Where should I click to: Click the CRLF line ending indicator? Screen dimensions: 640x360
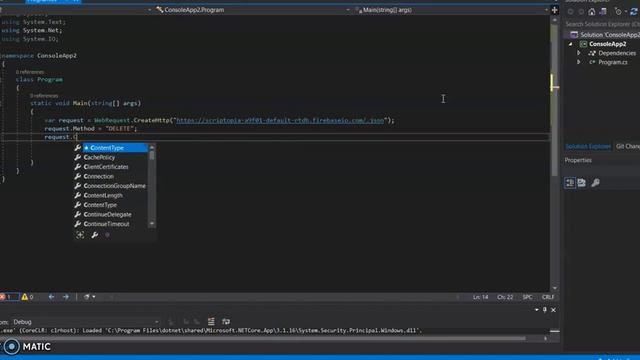[x=548, y=297]
